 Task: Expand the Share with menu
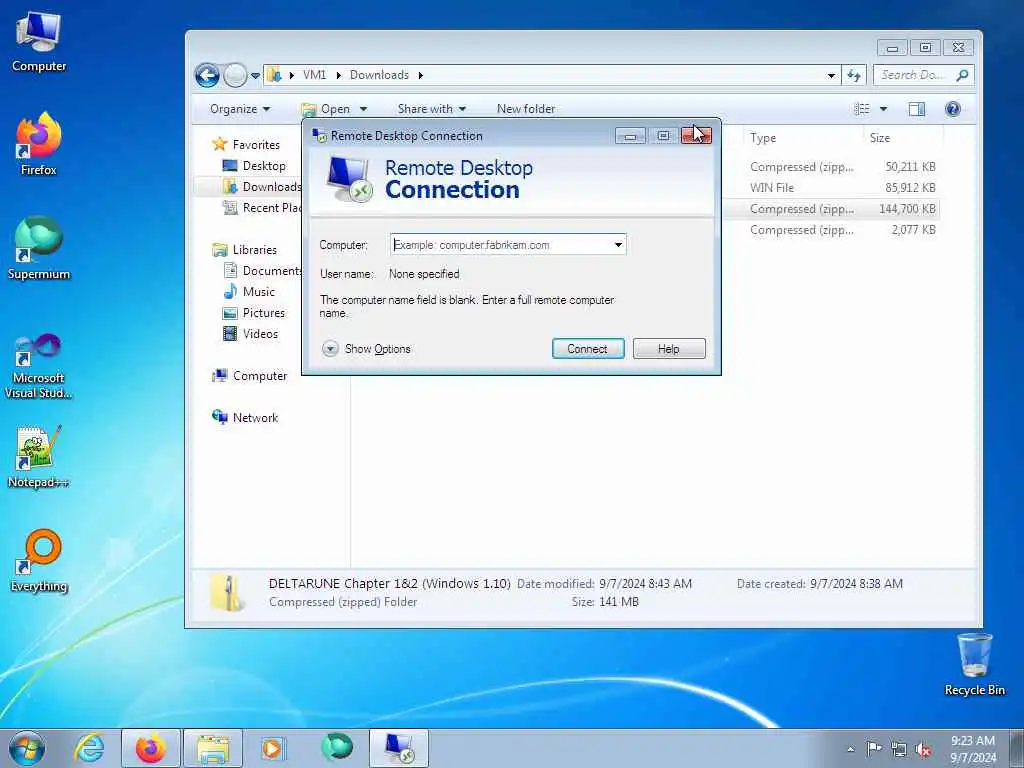click(432, 109)
